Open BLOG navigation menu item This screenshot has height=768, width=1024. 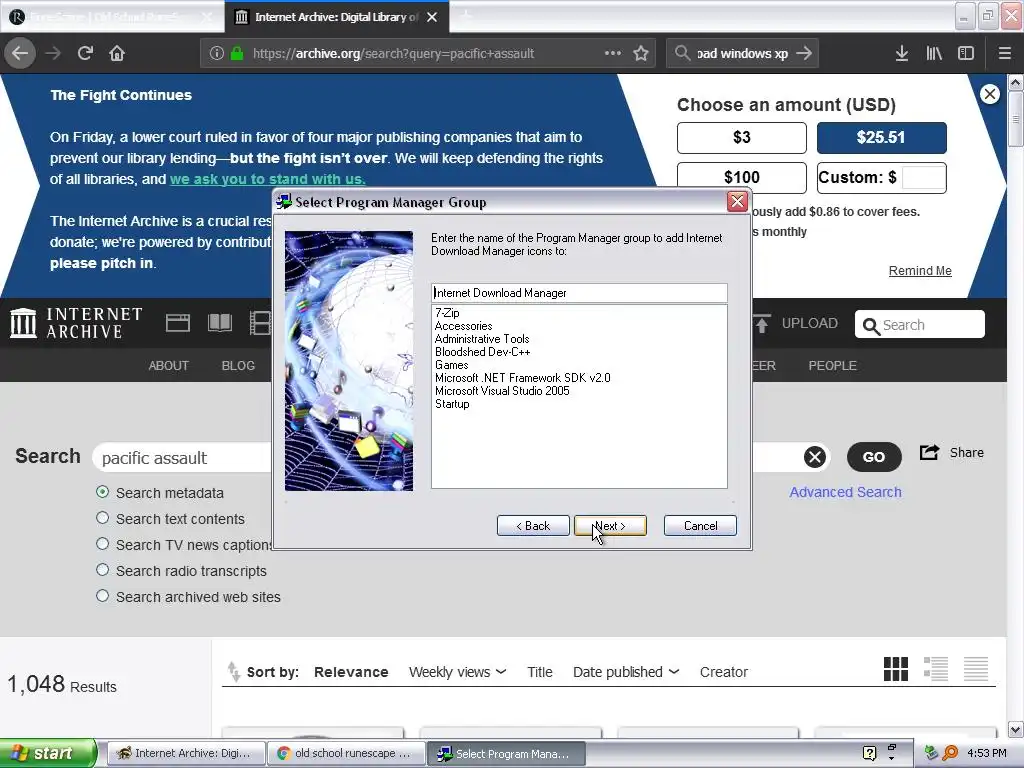[238, 366]
